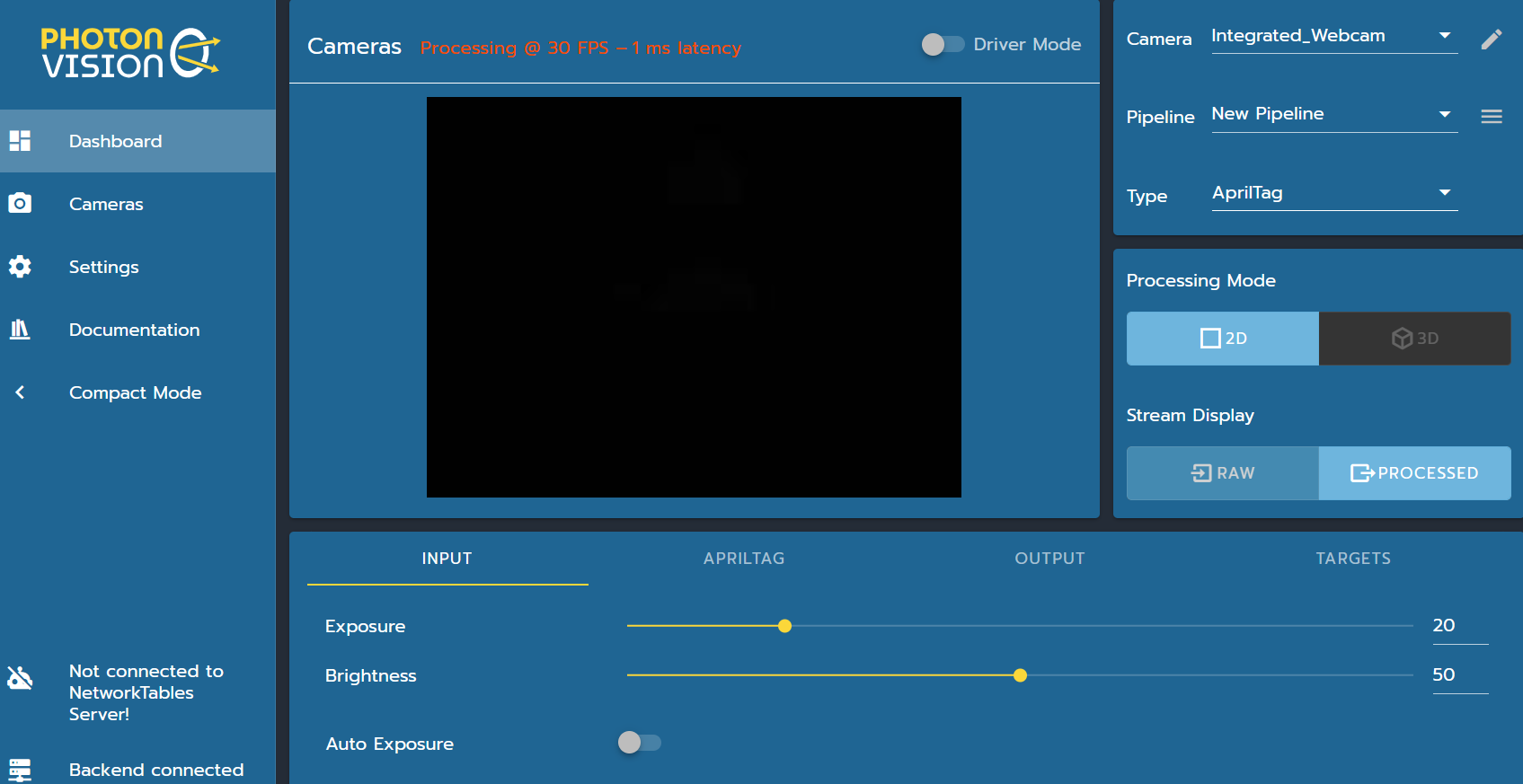The width and height of the screenshot is (1523, 784).
Task: Open Settings via the gear icon
Action: point(20,267)
